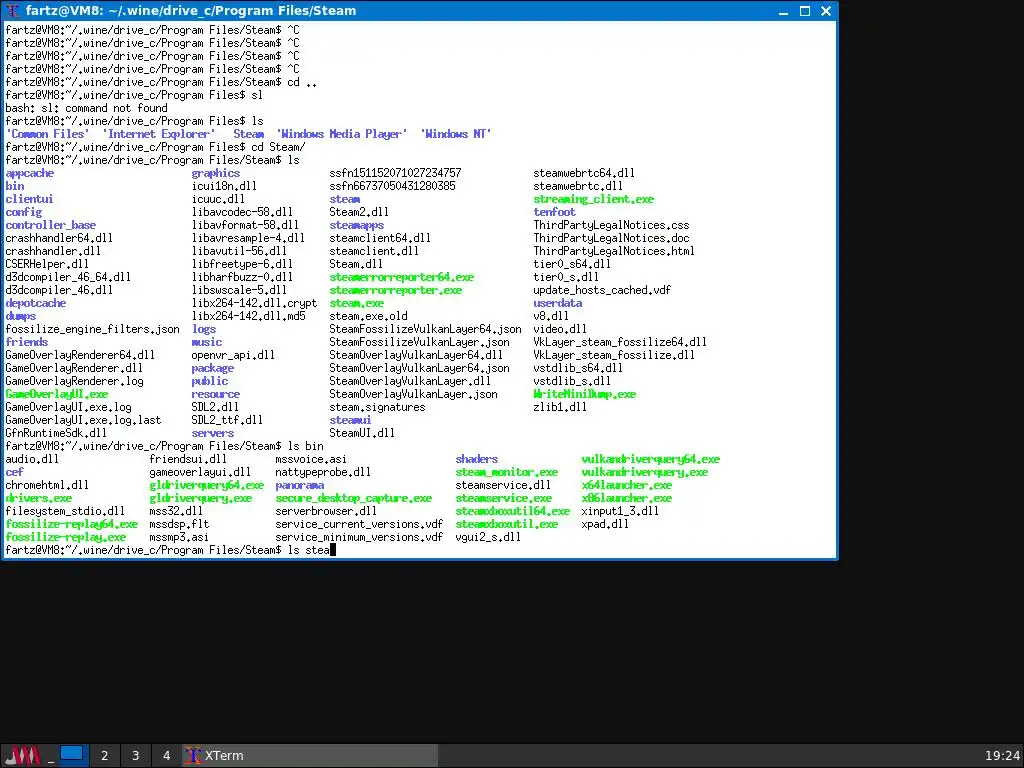Click the XTerm icon in the taskbar
This screenshot has height=768, width=1024.
coord(192,756)
